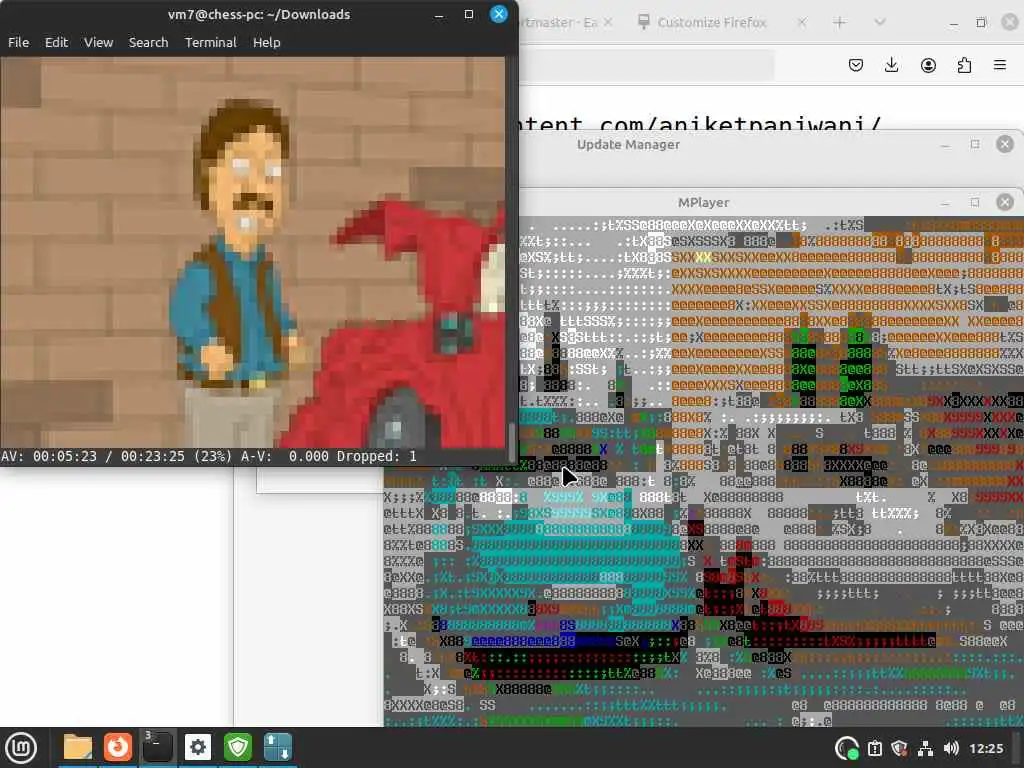
Task: Maximize the MPlayer window
Action: 975,202
